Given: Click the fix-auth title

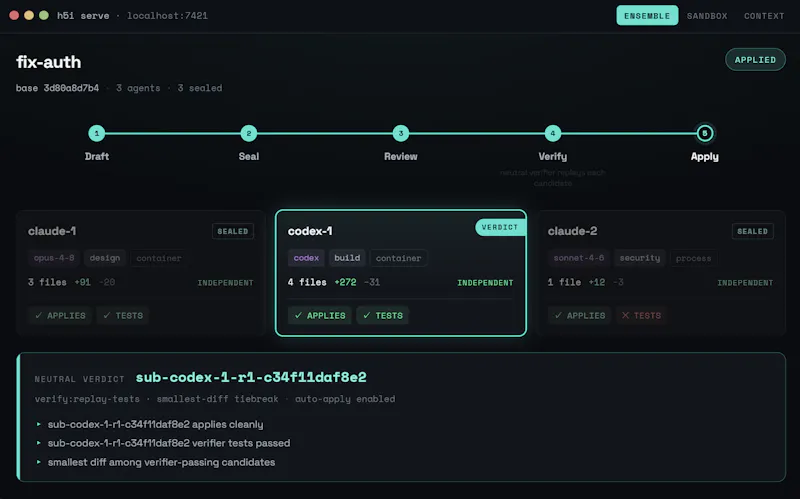Looking at the screenshot, I should pos(48,62).
